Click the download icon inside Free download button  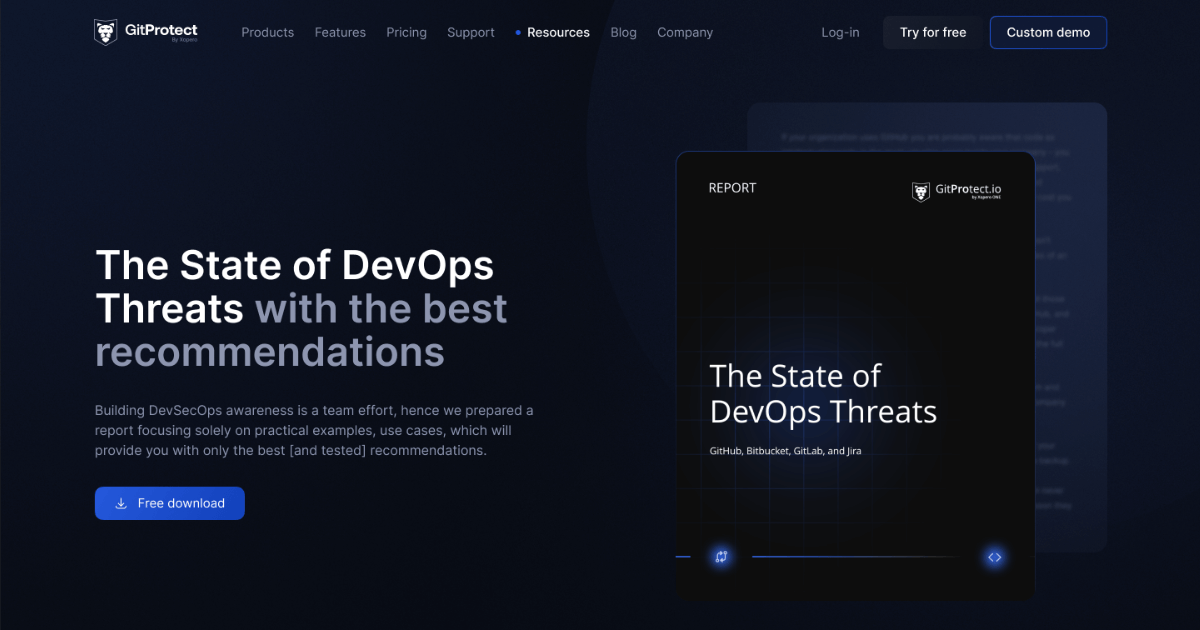121,503
